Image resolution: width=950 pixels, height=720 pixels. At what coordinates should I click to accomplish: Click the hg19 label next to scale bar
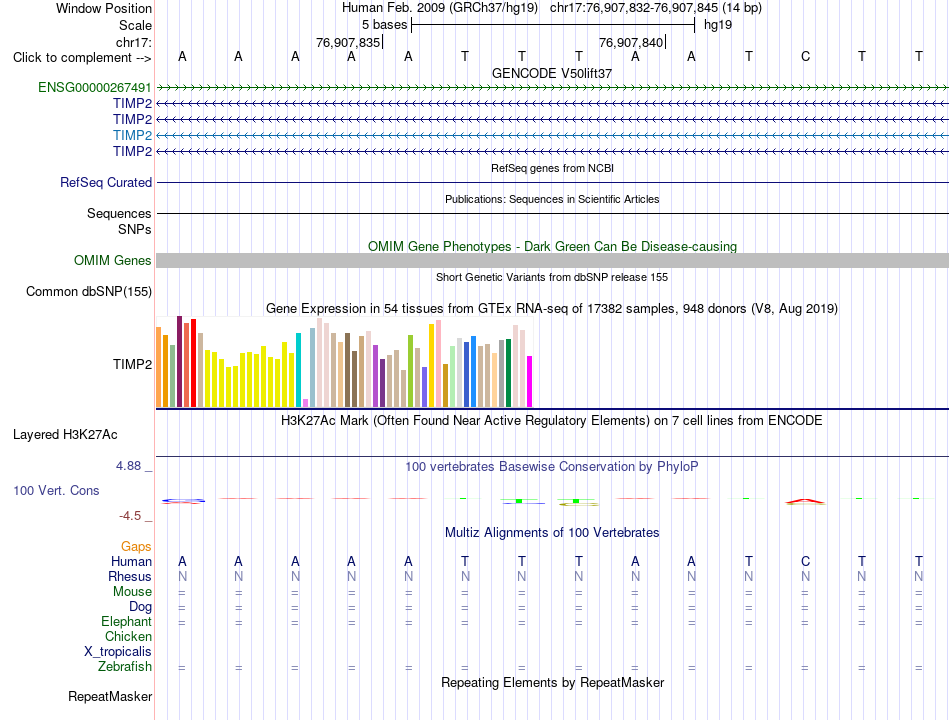[x=718, y=25]
